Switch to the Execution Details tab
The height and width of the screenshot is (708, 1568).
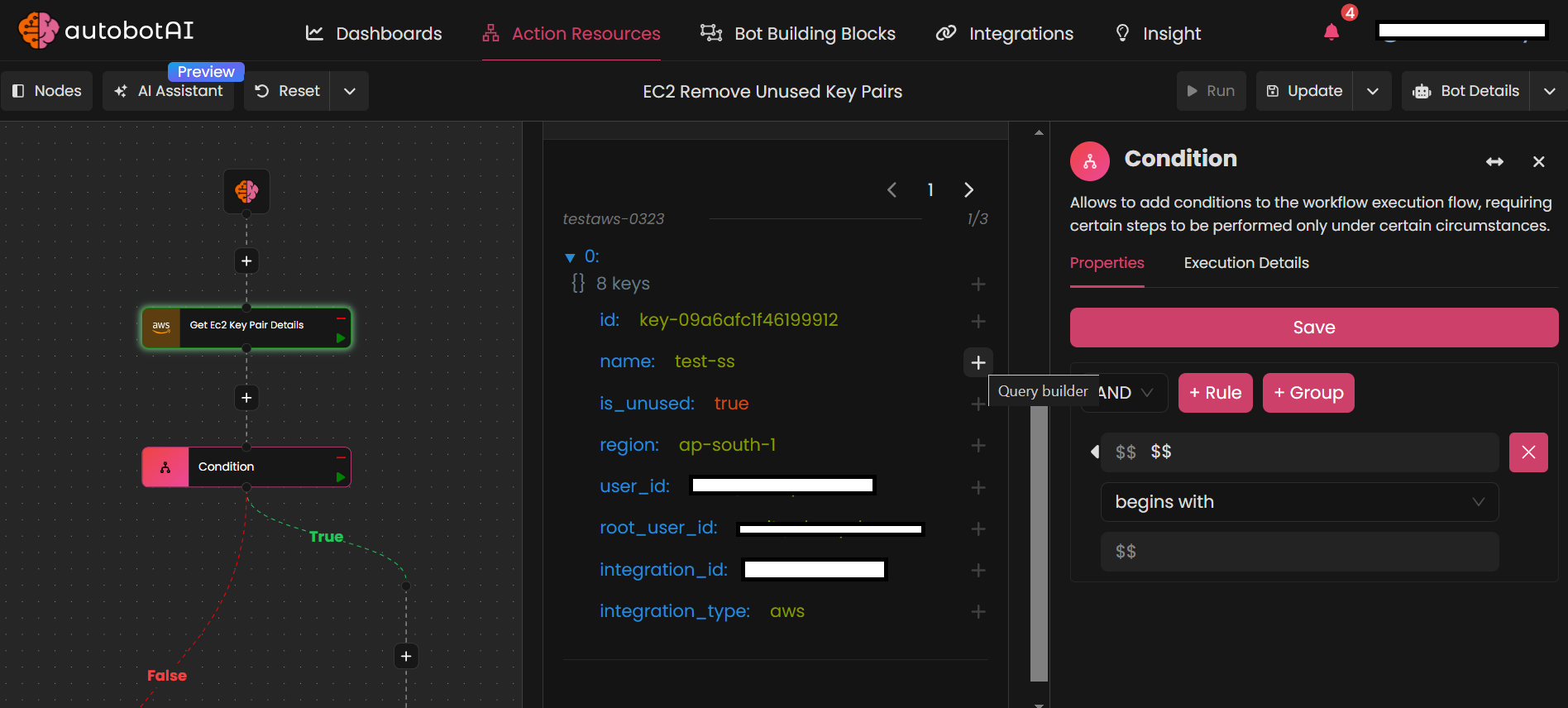[1246, 263]
